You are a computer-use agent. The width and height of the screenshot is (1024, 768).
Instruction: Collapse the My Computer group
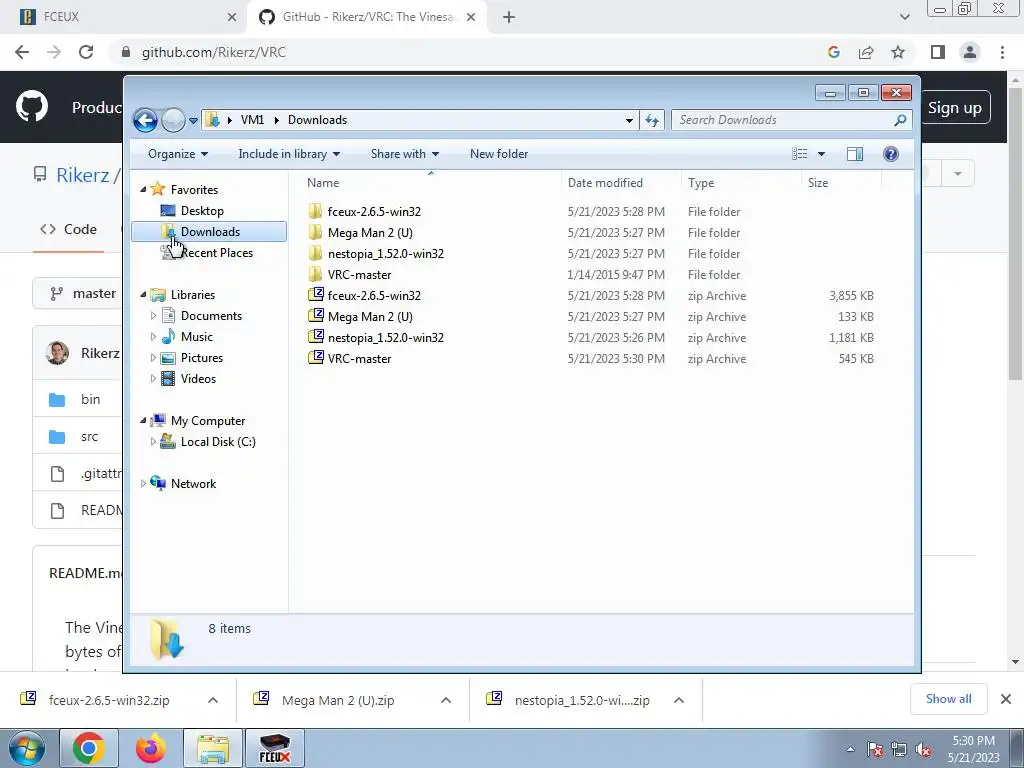pos(144,421)
